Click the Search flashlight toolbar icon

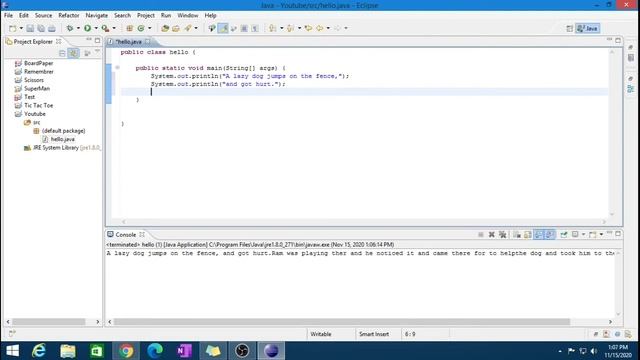coord(188,28)
